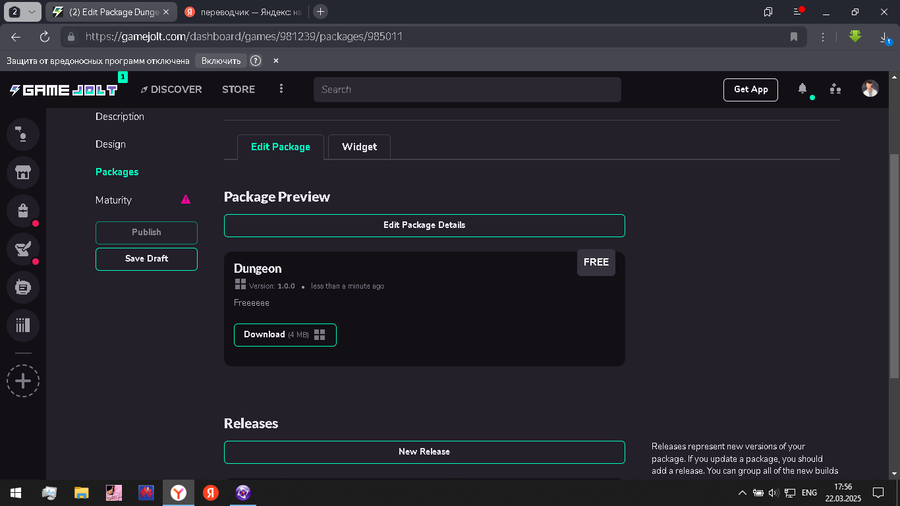The height and width of the screenshot is (506, 900).
Task: Open the system tray overflow chevron
Action: click(742, 493)
